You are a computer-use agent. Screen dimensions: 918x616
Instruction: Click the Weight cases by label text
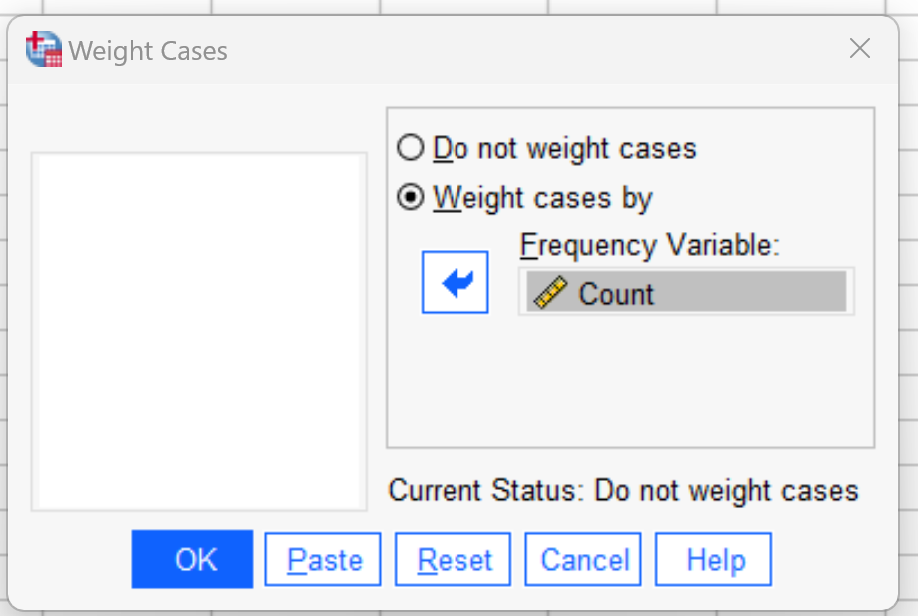543,198
